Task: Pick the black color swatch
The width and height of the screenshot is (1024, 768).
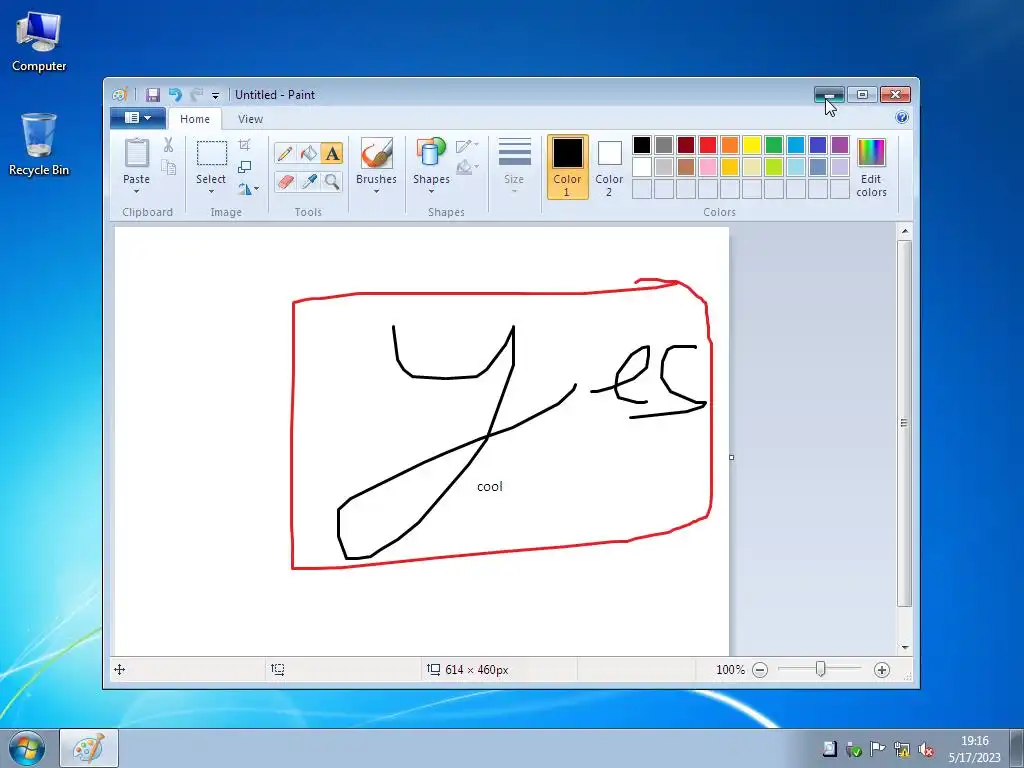Action: coord(642,145)
